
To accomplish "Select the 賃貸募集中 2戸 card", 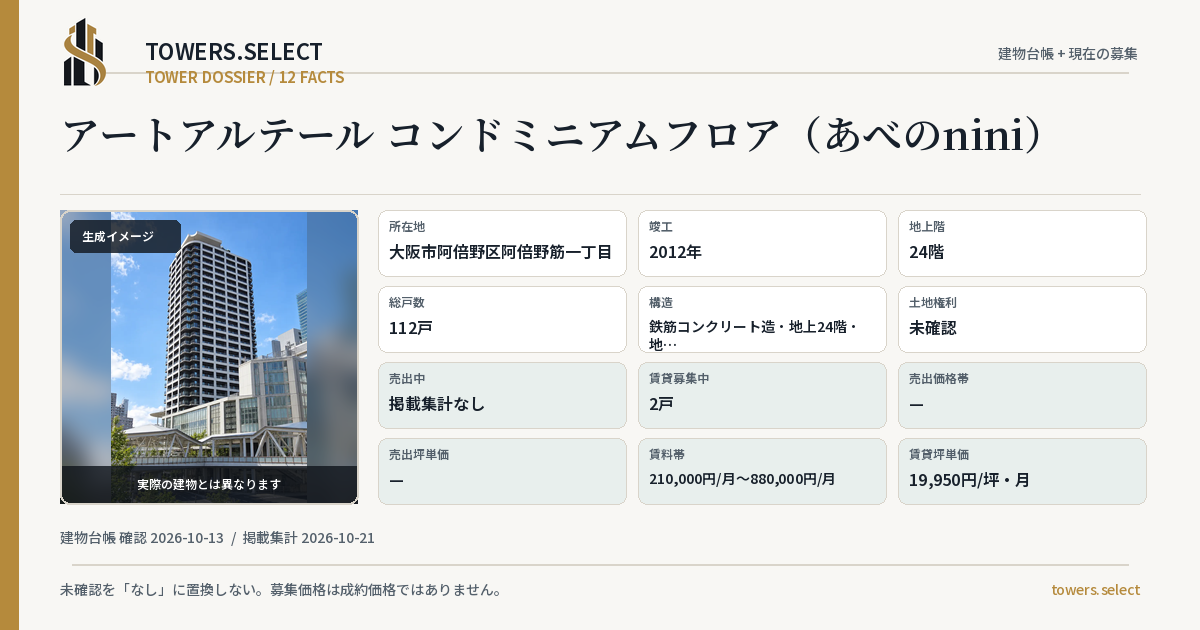I will click(762, 395).
